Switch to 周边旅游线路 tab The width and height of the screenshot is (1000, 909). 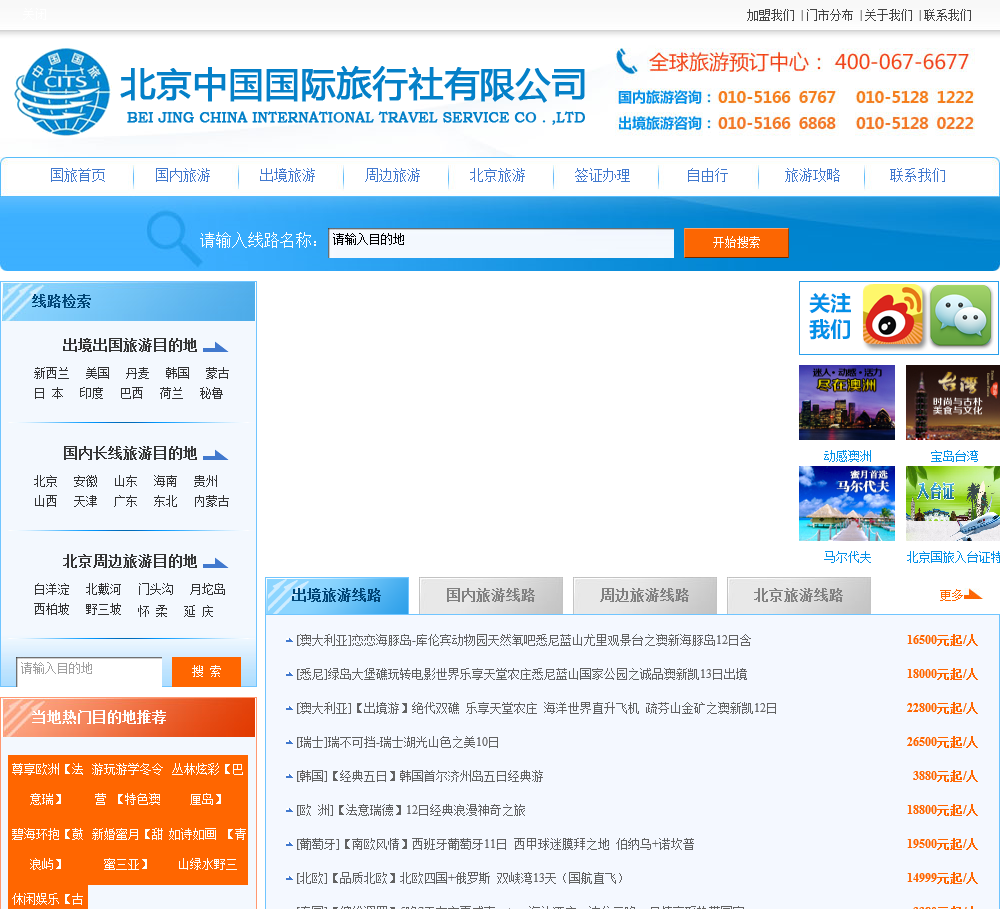pyautogui.click(x=645, y=595)
